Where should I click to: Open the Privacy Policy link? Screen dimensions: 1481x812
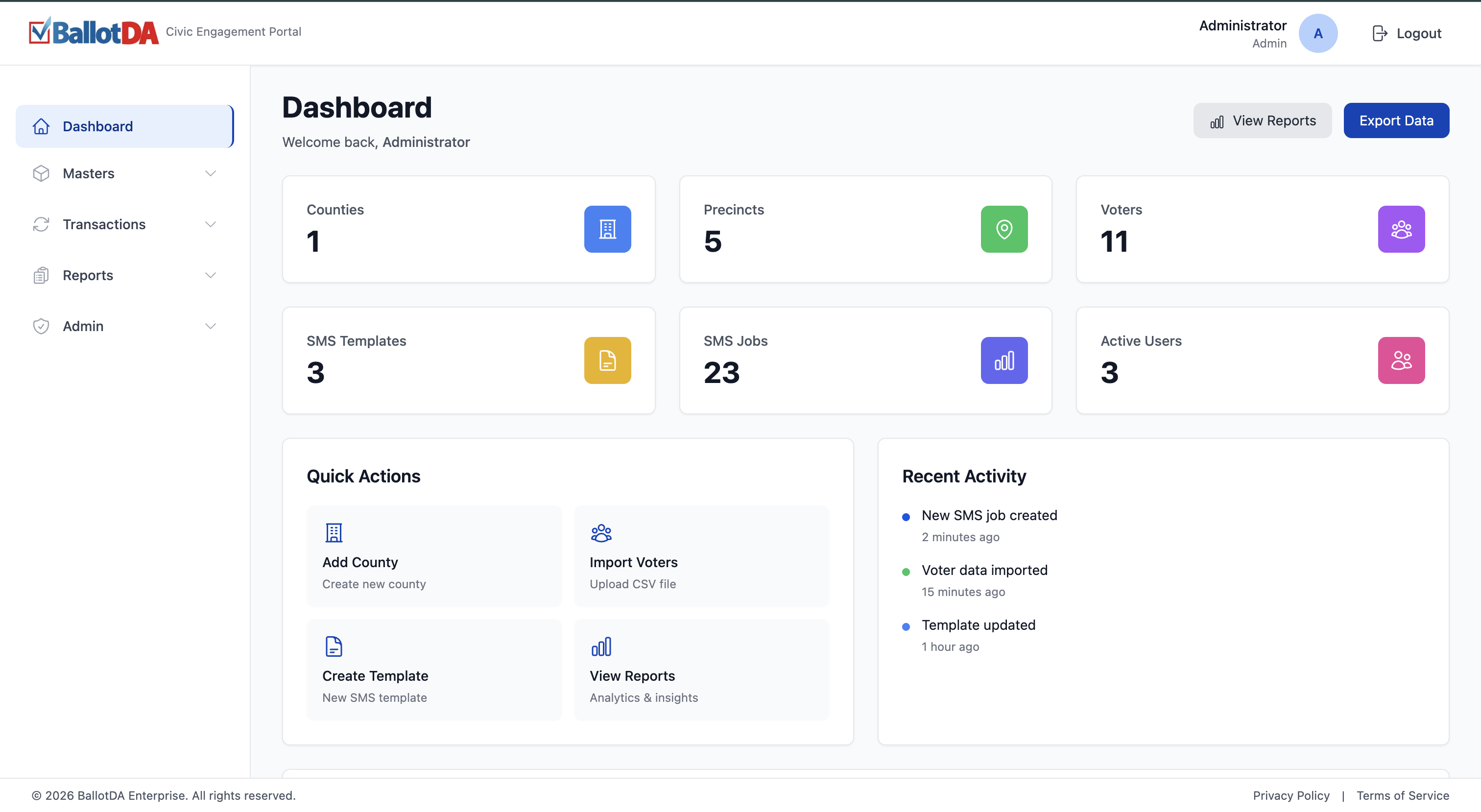tap(1290, 795)
